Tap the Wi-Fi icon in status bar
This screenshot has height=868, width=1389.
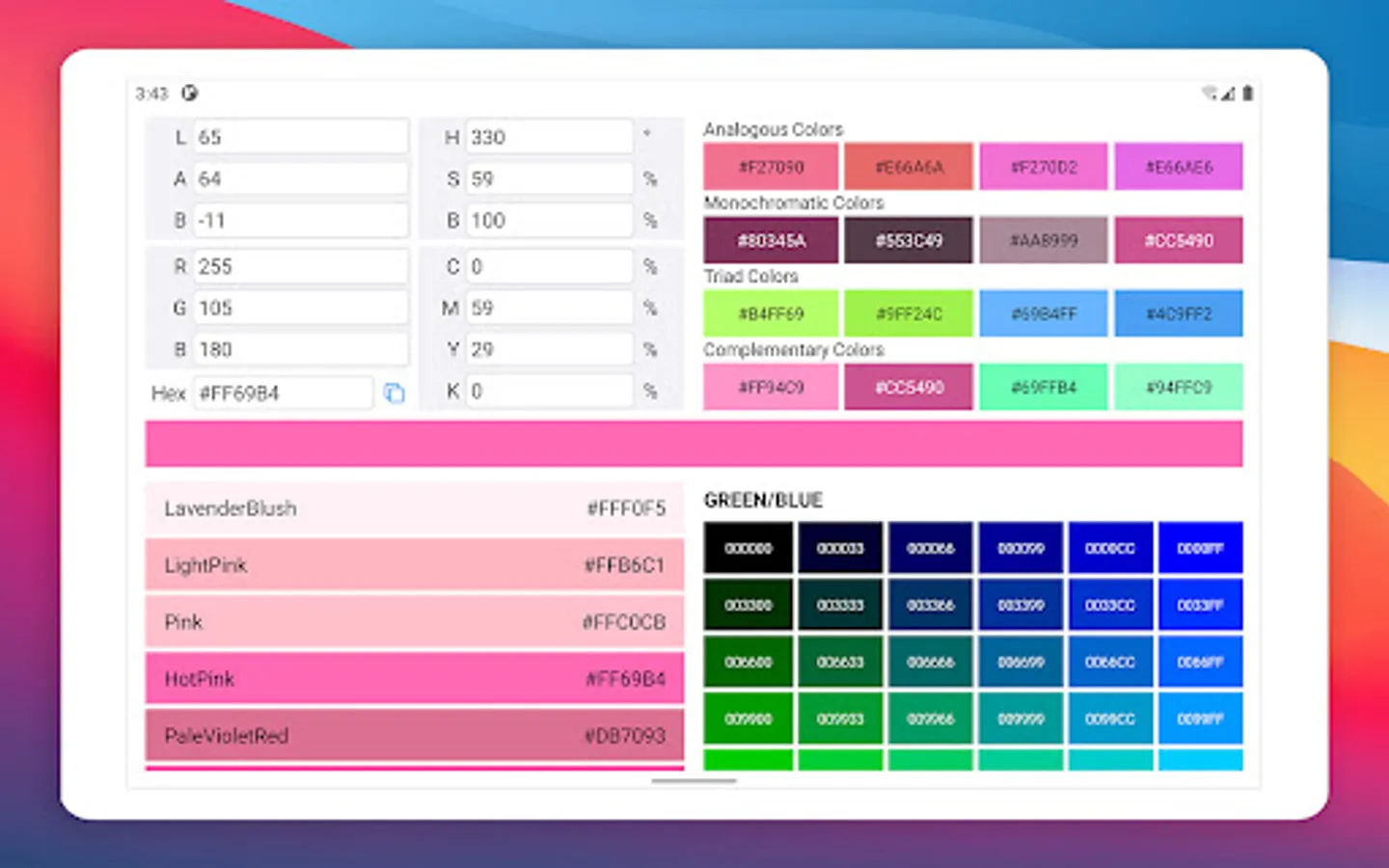pyautogui.click(x=1209, y=94)
